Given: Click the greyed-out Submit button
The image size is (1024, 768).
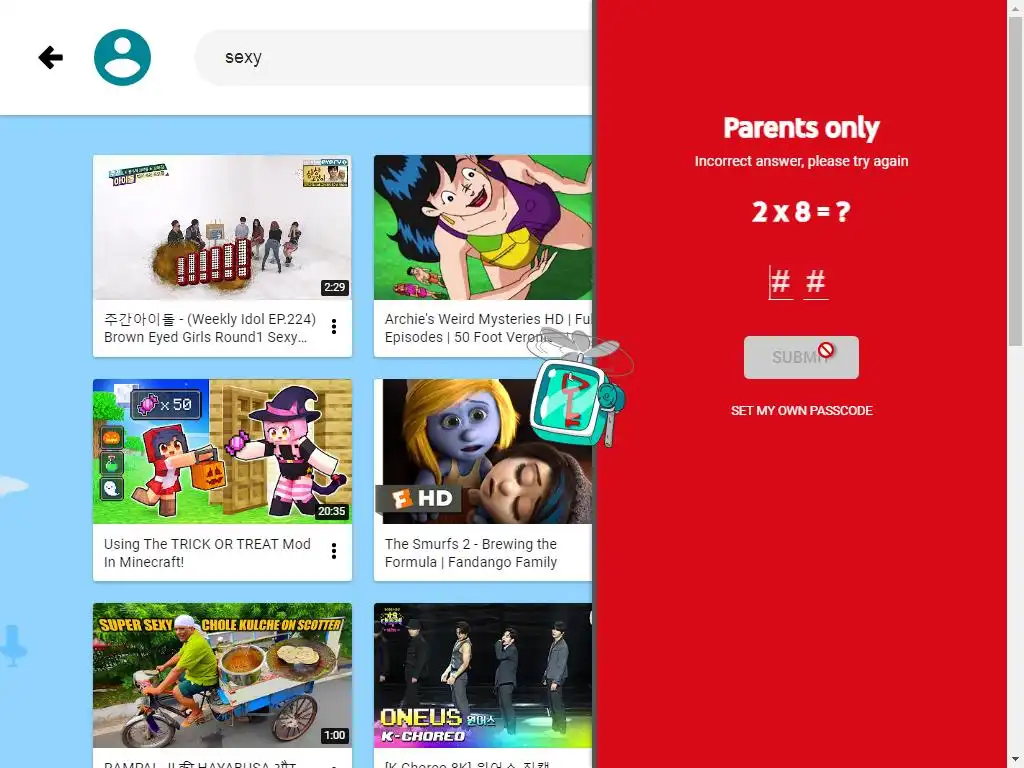Looking at the screenshot, I should pyautogui.click(x=801, y=357).
